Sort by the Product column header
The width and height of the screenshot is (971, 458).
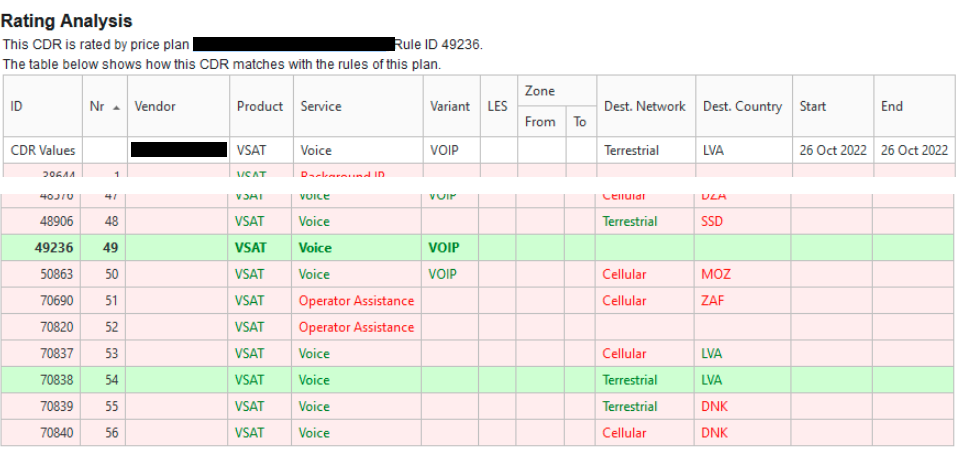click(259, 106)
